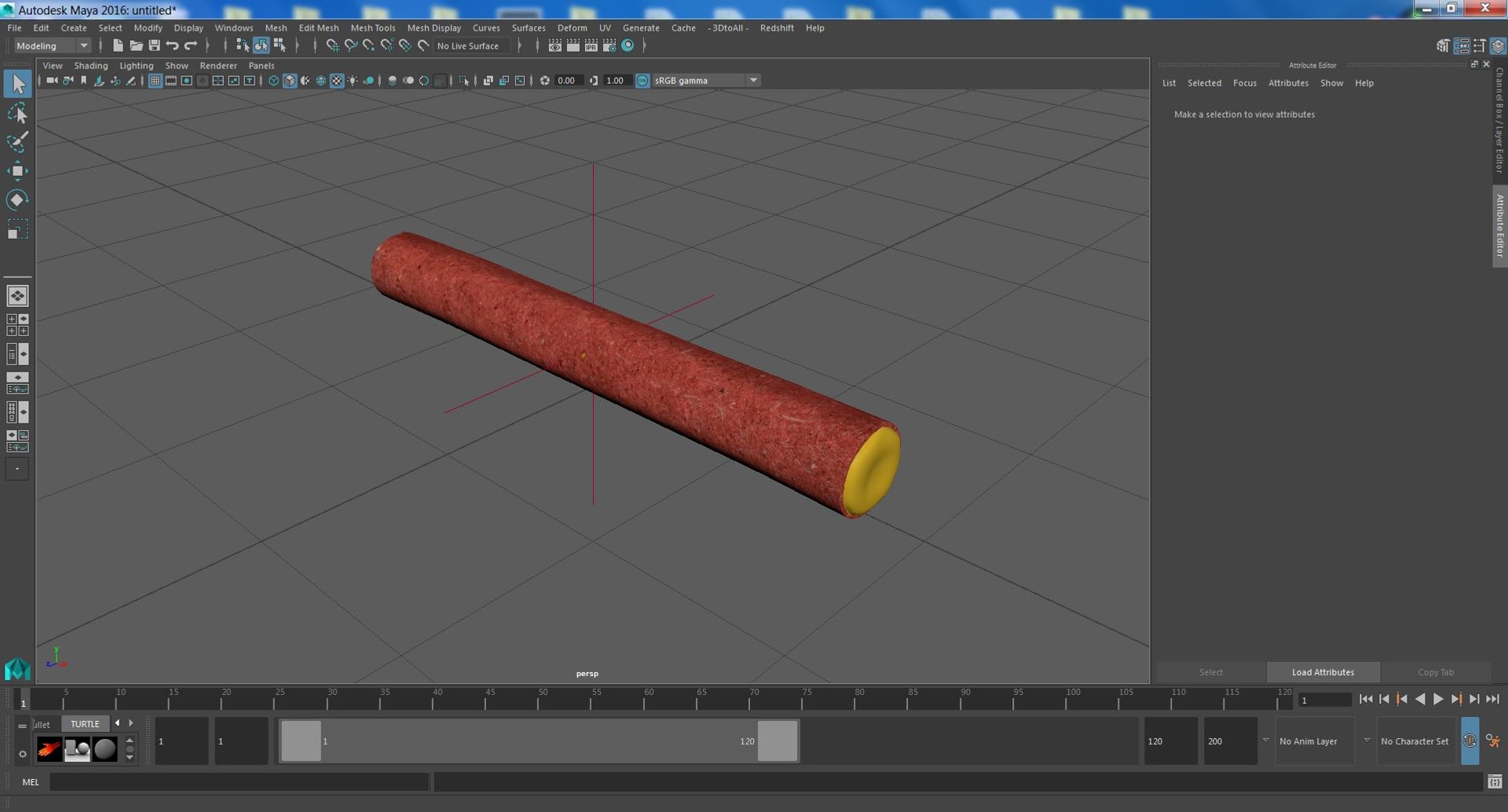Toggle wireframe shading in the viewport
1508x812 pixels.
pos(273,80)
